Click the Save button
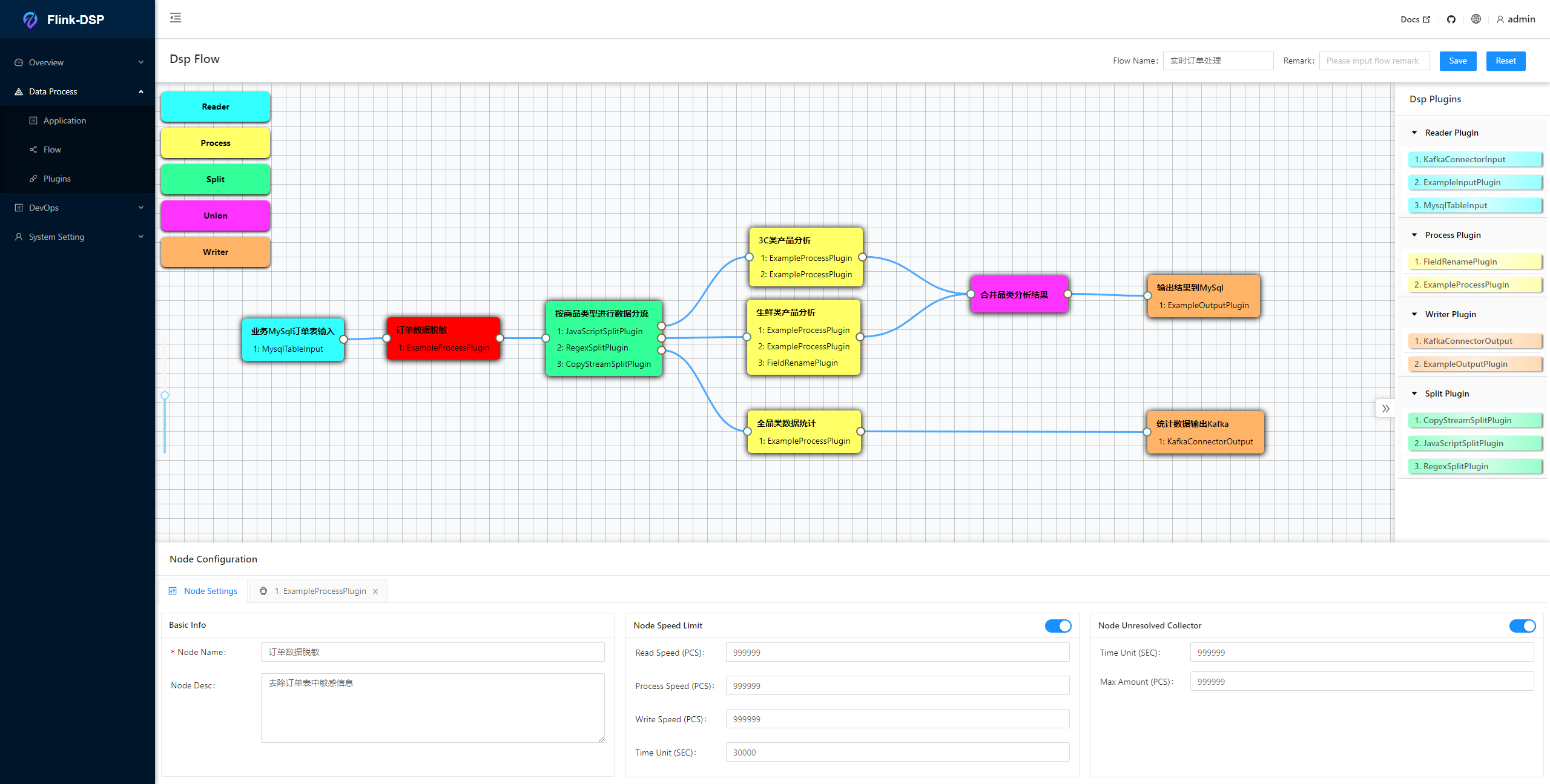Screen dimensions: 1550x784 point(1457,61)
